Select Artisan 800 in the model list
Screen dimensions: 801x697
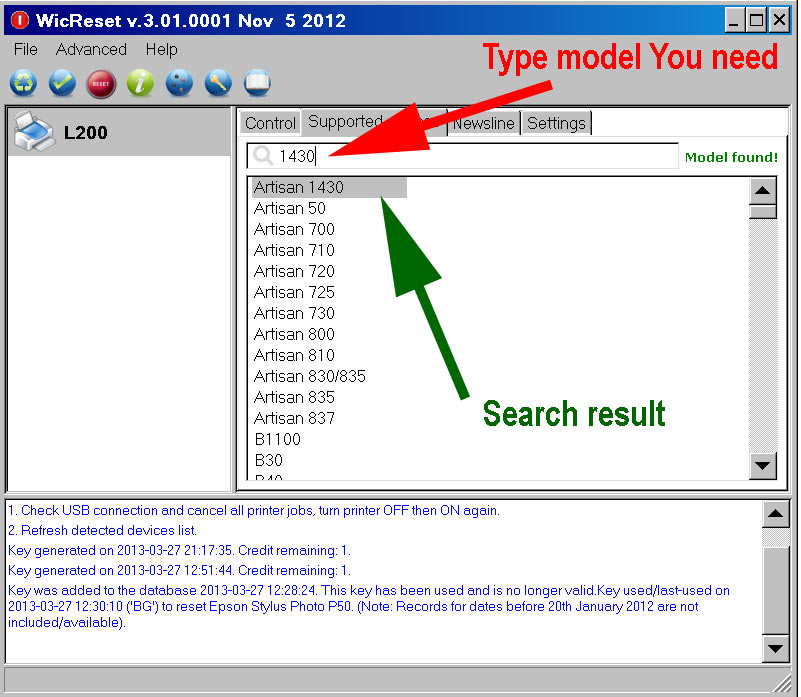click(294, 334)
